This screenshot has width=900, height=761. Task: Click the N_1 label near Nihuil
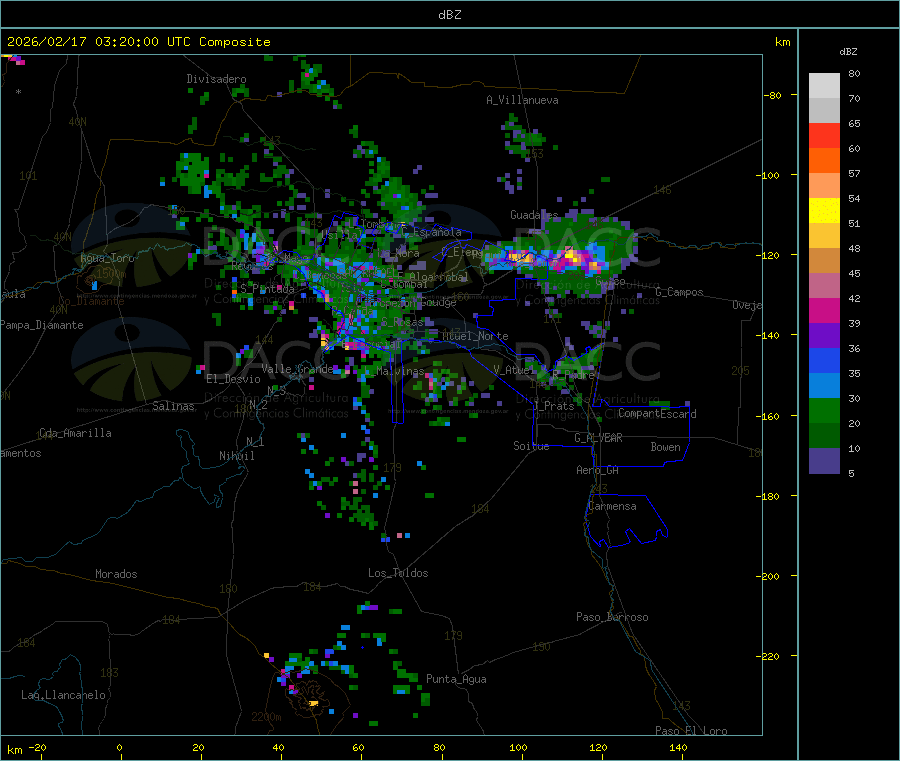coord(255,442)
